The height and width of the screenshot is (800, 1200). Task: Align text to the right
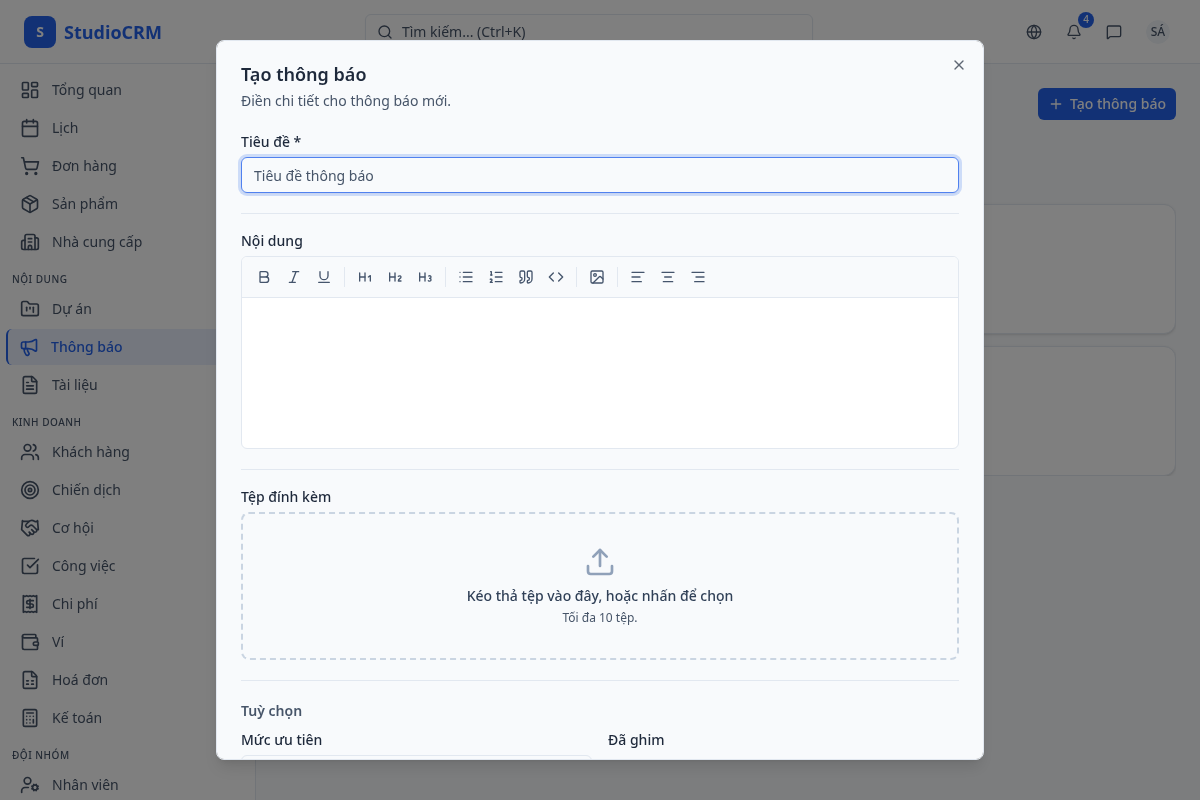pos(698,277)
